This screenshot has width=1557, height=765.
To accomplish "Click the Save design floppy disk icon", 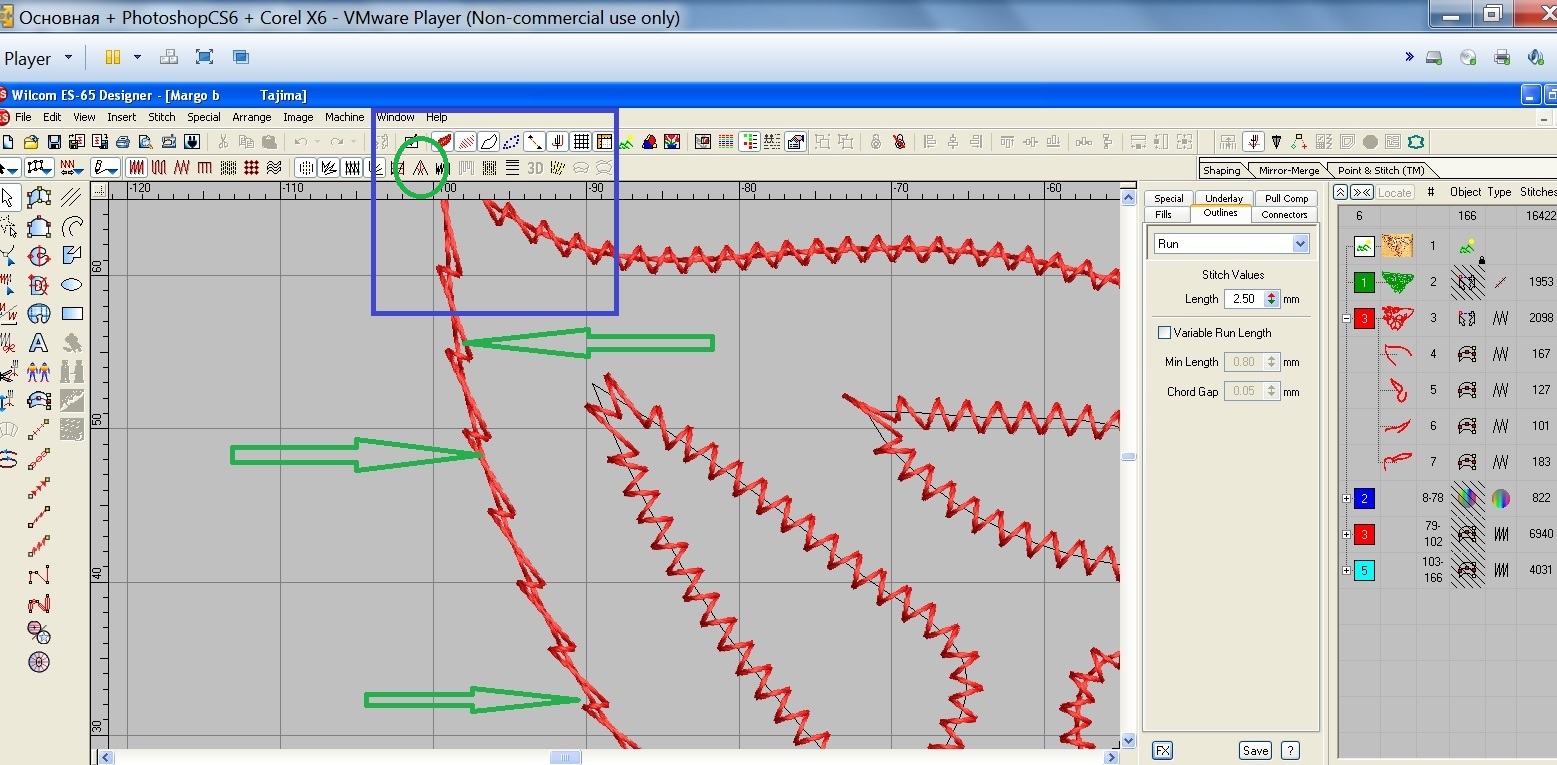I will coord(54,142).
